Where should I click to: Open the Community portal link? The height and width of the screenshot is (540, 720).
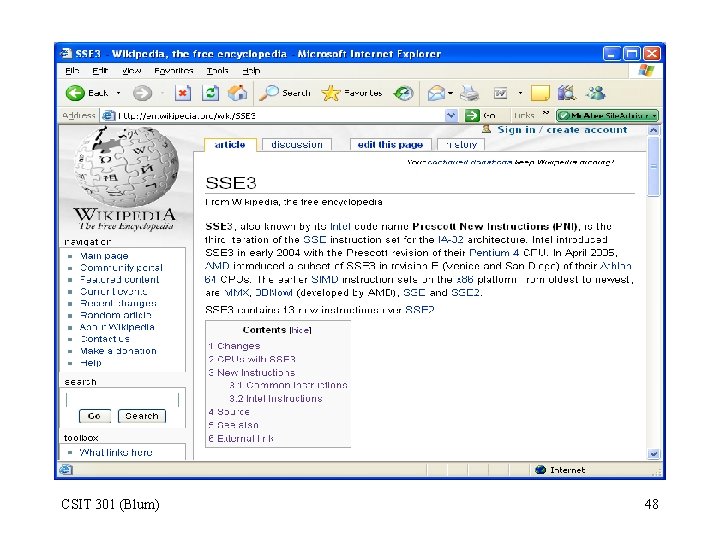(x=121, y=268)
